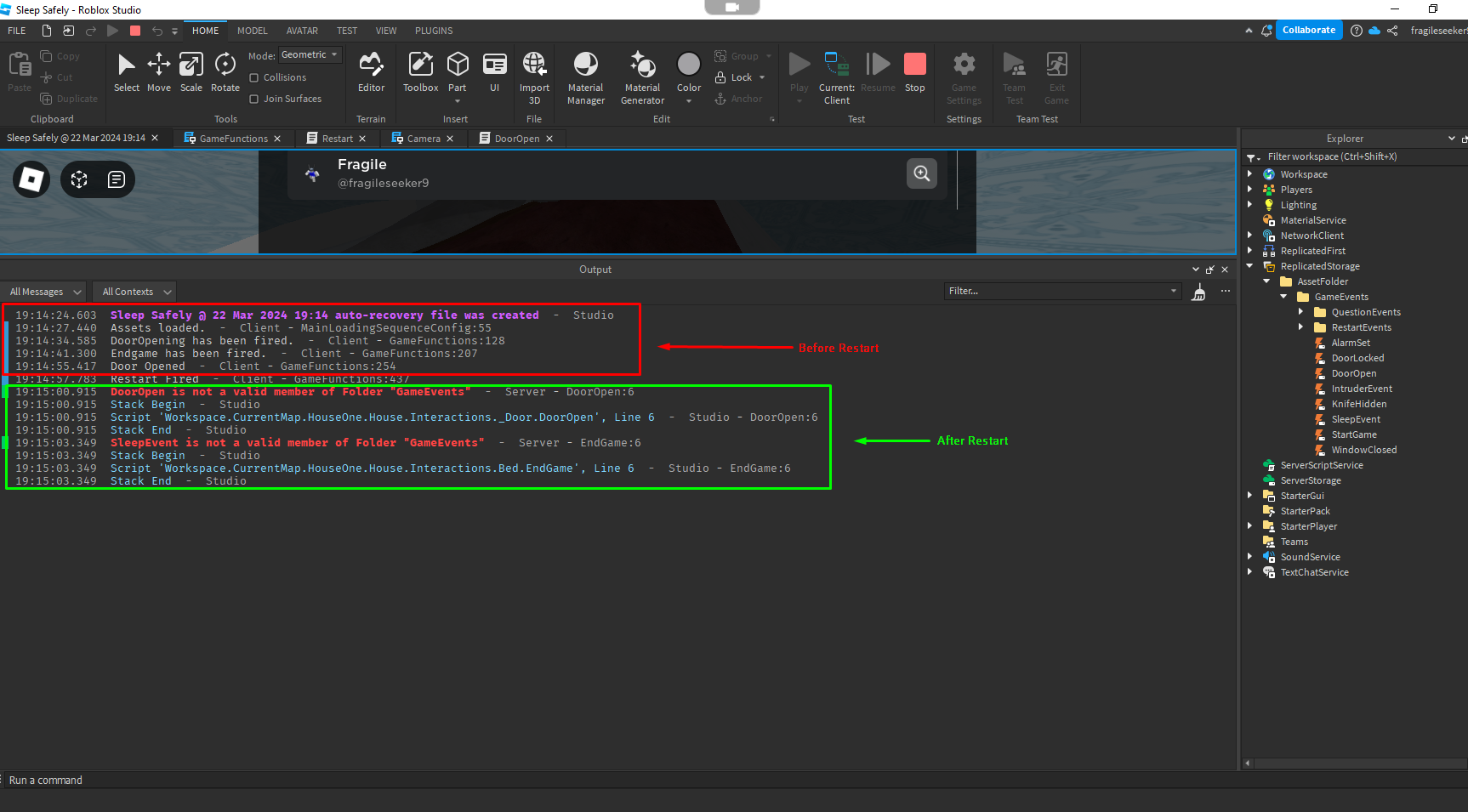Choose the Rotate tool
The image size is (1468, 812).
click(x=225, y=75)
